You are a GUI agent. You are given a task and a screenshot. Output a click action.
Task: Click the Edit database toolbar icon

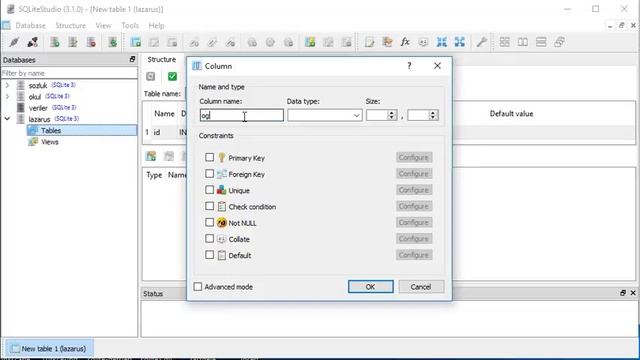[73, 42]
